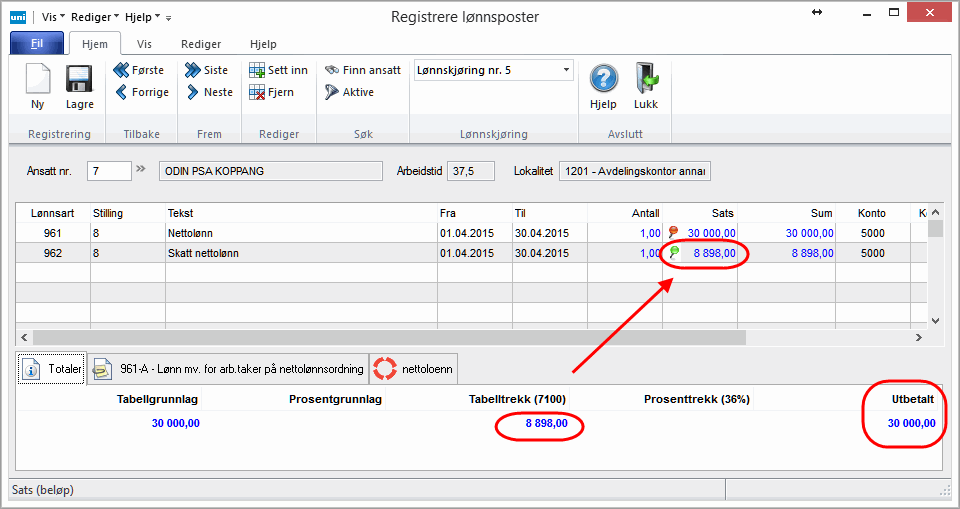Click the Lukk exit icon
The height and width of the screenshot is (509, 960).
pos(646,80)
